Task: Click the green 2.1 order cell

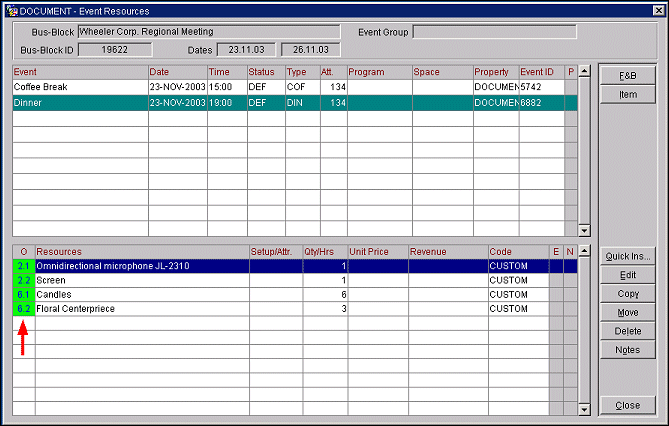Action: click(23, 266)
